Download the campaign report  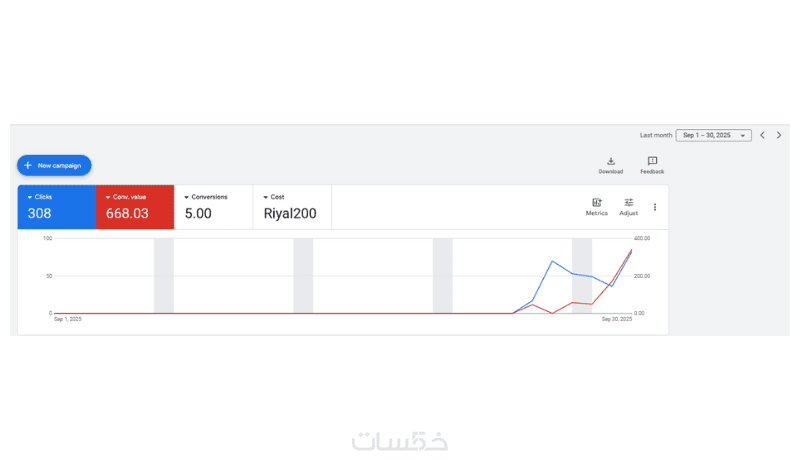611,162
